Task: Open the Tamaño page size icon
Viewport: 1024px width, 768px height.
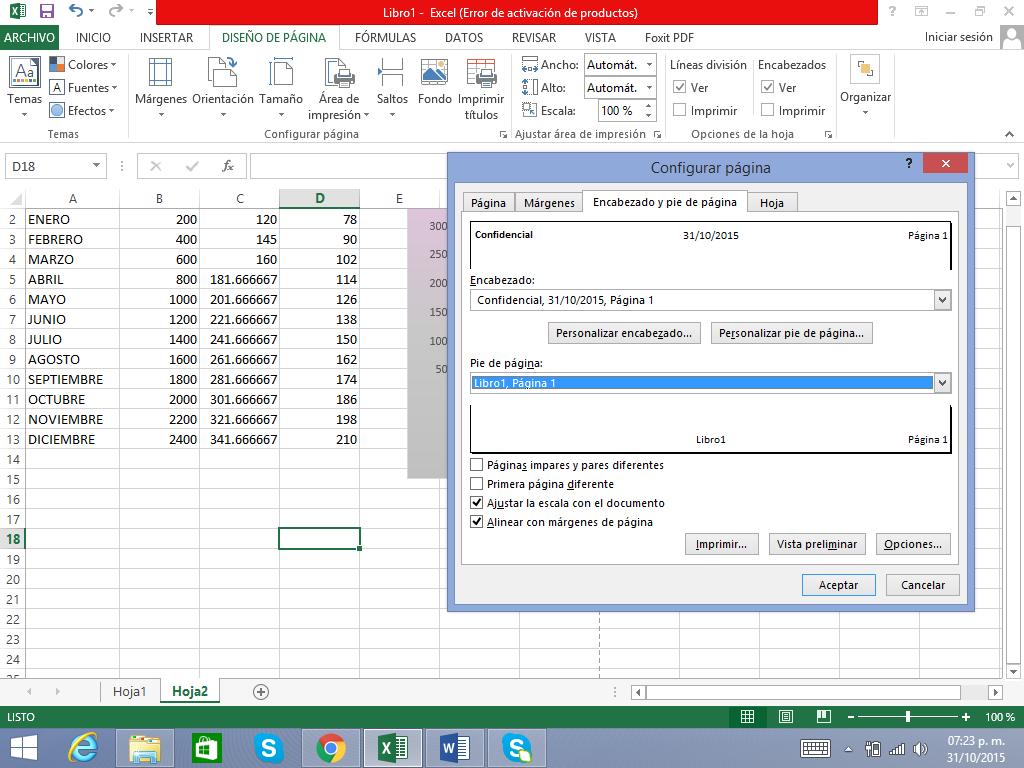Action: [281, 75]
